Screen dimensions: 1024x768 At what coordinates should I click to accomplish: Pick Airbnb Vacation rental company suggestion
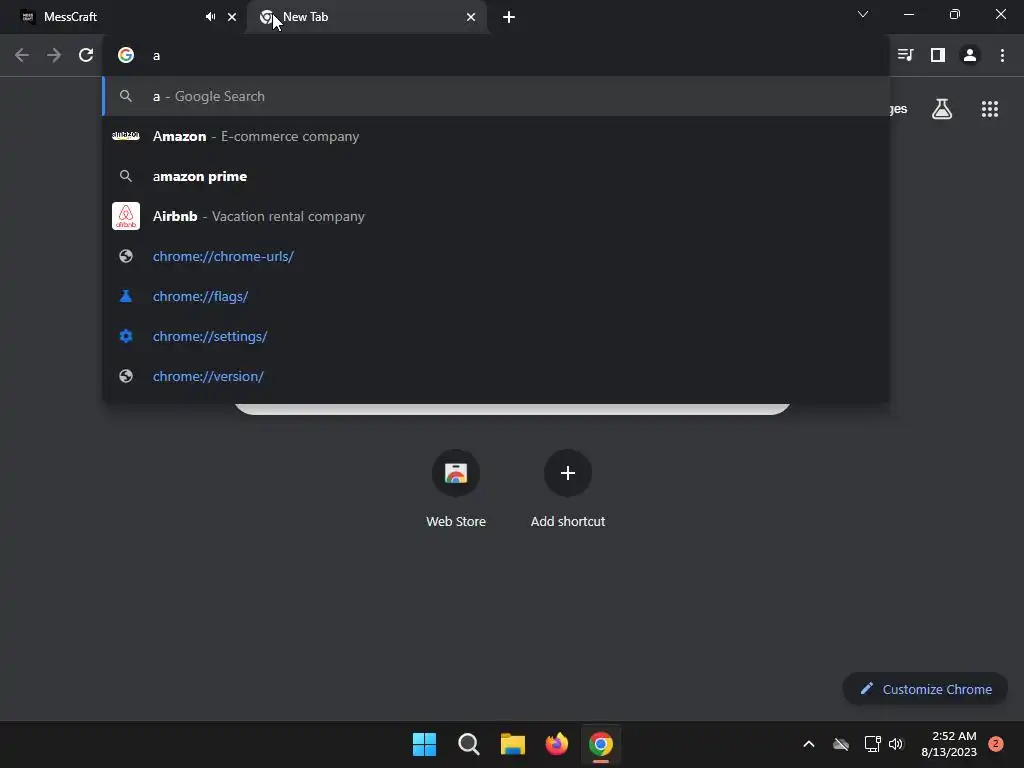point(496,216)
